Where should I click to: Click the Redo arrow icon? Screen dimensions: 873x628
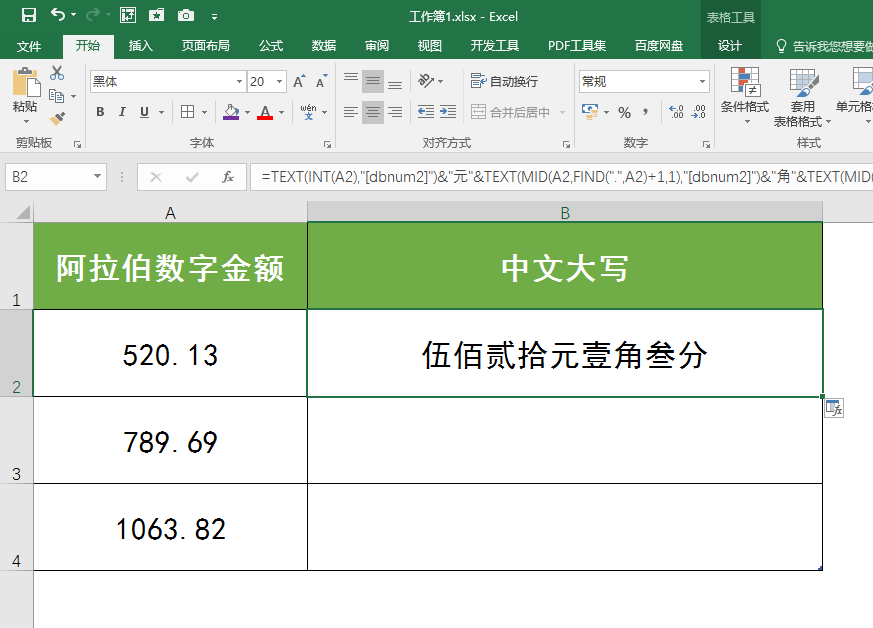coord(93,15)
